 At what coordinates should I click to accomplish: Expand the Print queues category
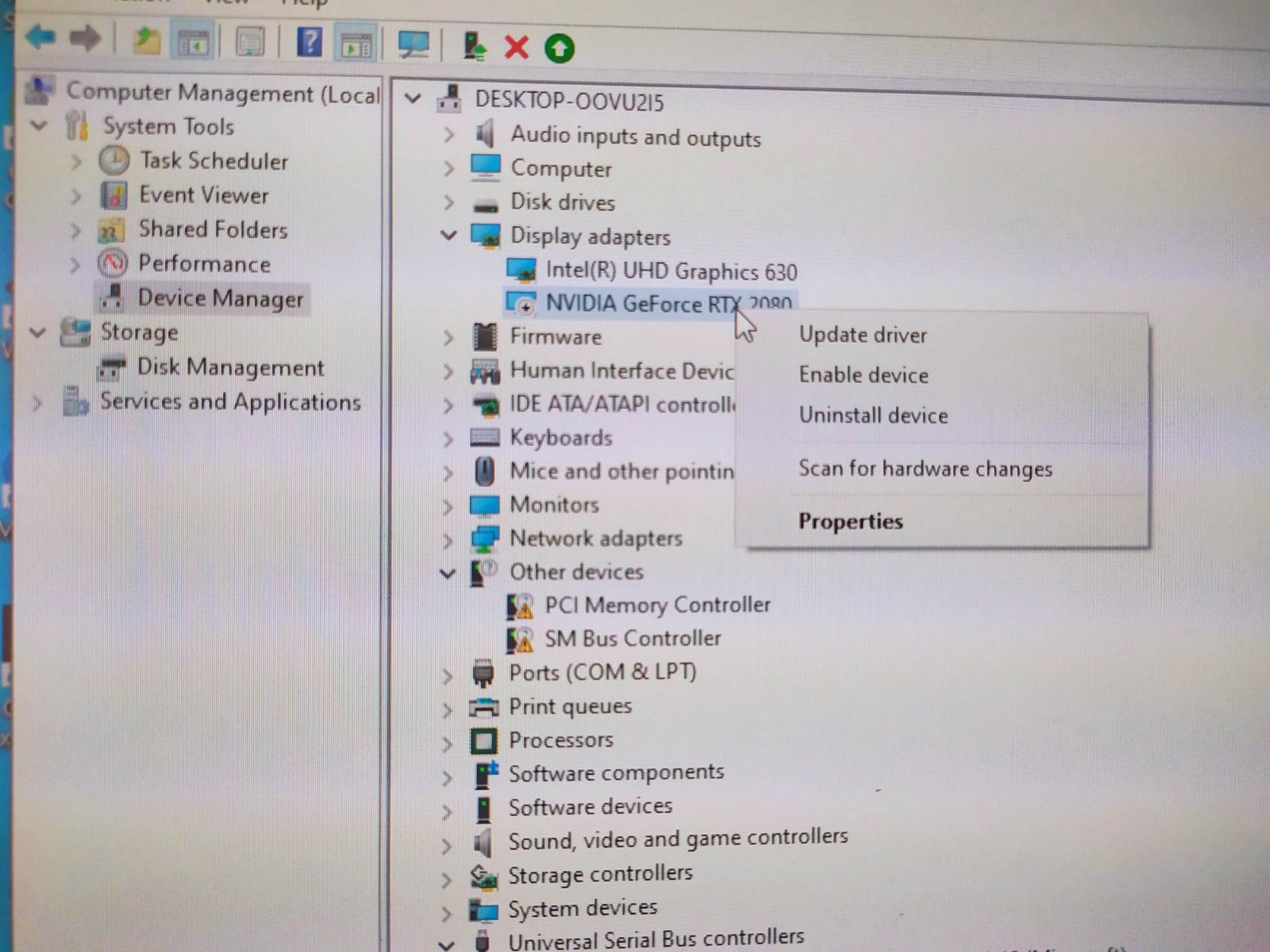[x=447, y=708]
